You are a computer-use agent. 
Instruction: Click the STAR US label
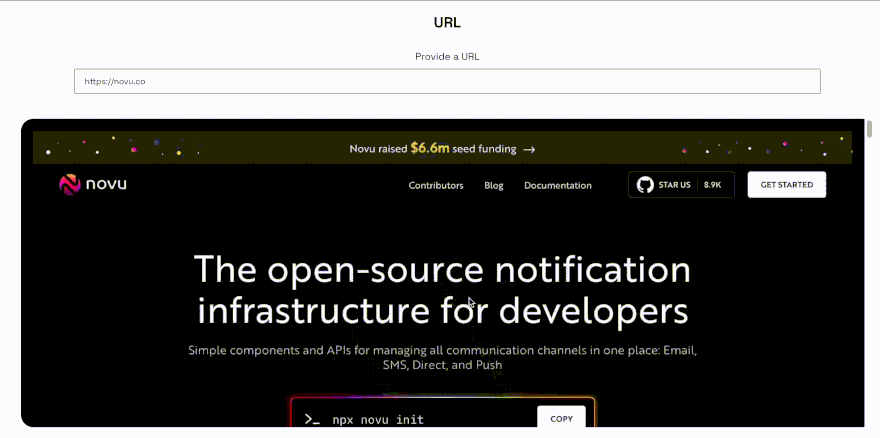pyautogui.click(x=675, y=185)
